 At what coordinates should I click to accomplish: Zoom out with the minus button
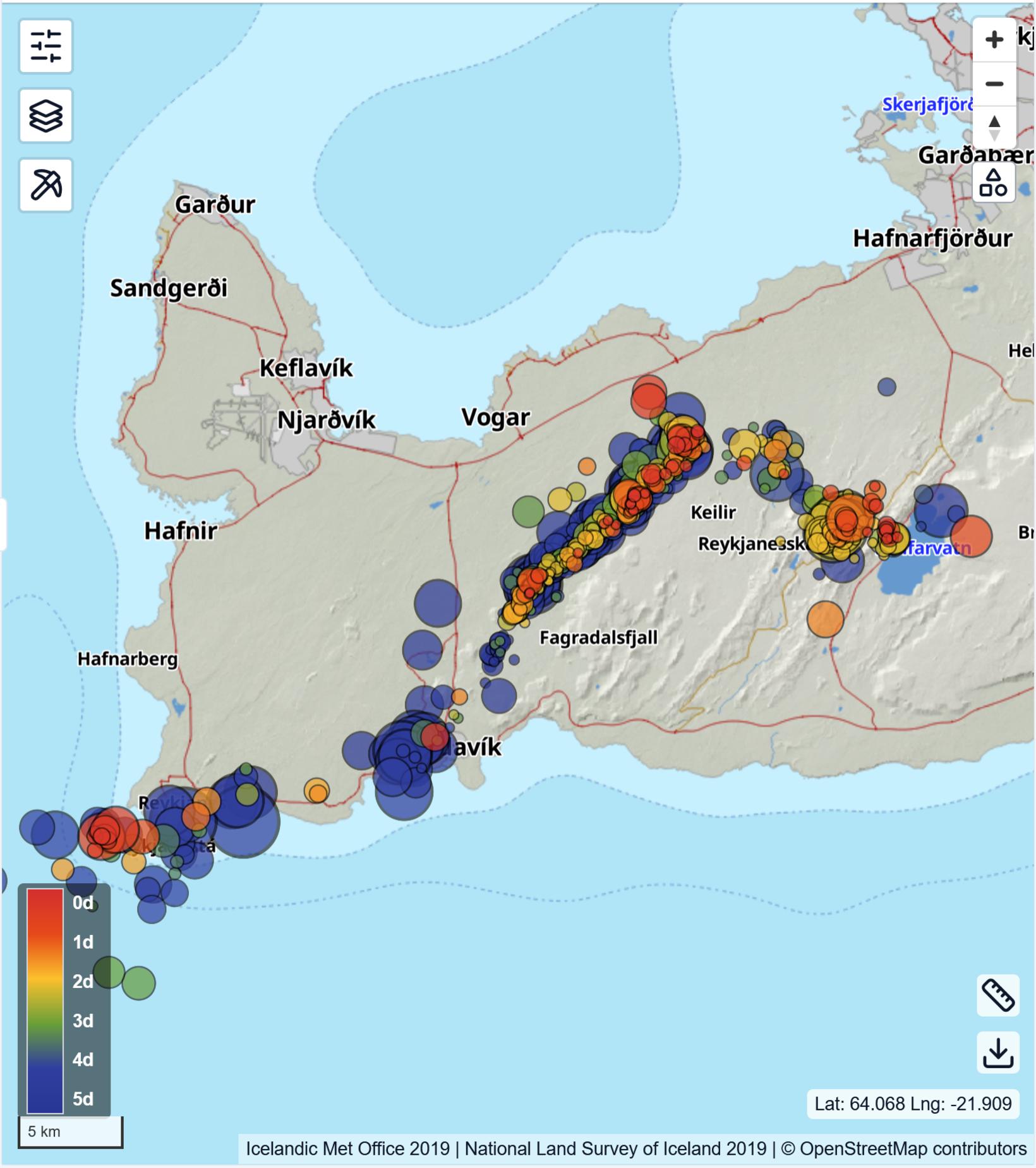click(x=994, y=83)
